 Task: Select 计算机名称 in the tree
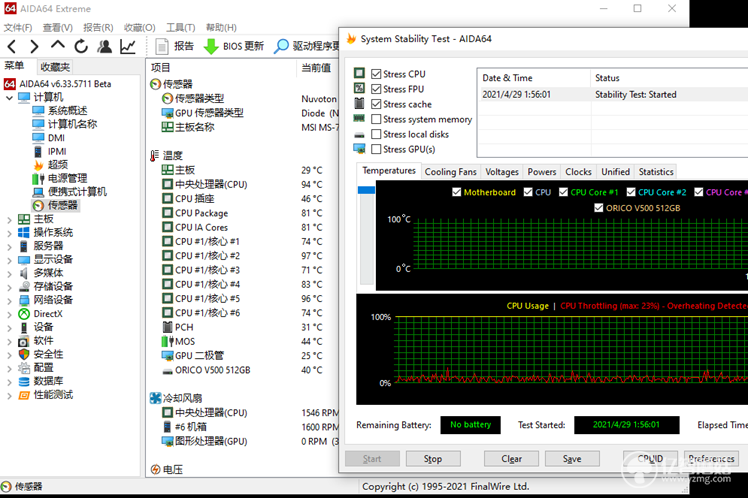point(72,124)
